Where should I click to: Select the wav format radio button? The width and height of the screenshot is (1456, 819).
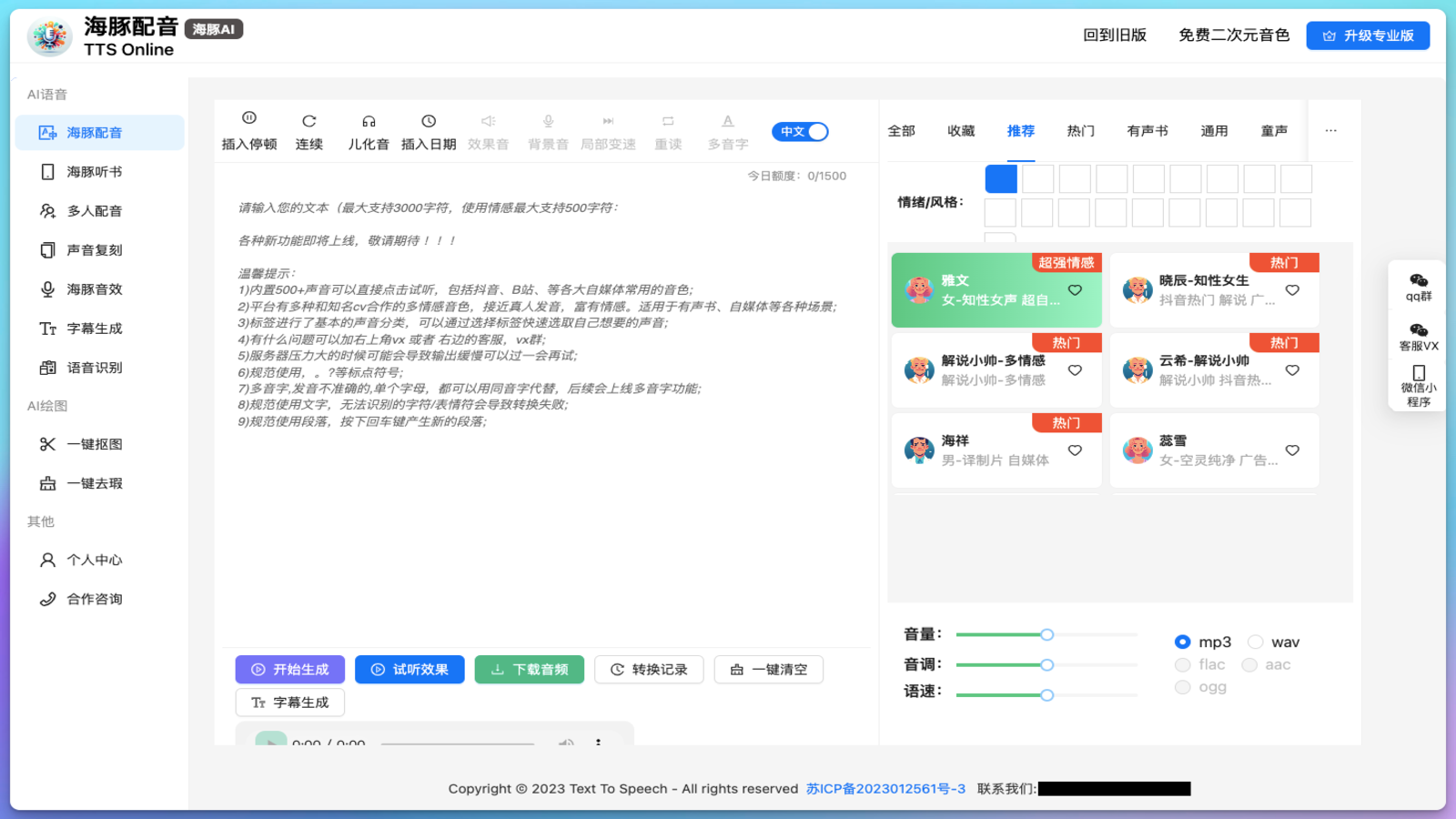pos(1256,642)
